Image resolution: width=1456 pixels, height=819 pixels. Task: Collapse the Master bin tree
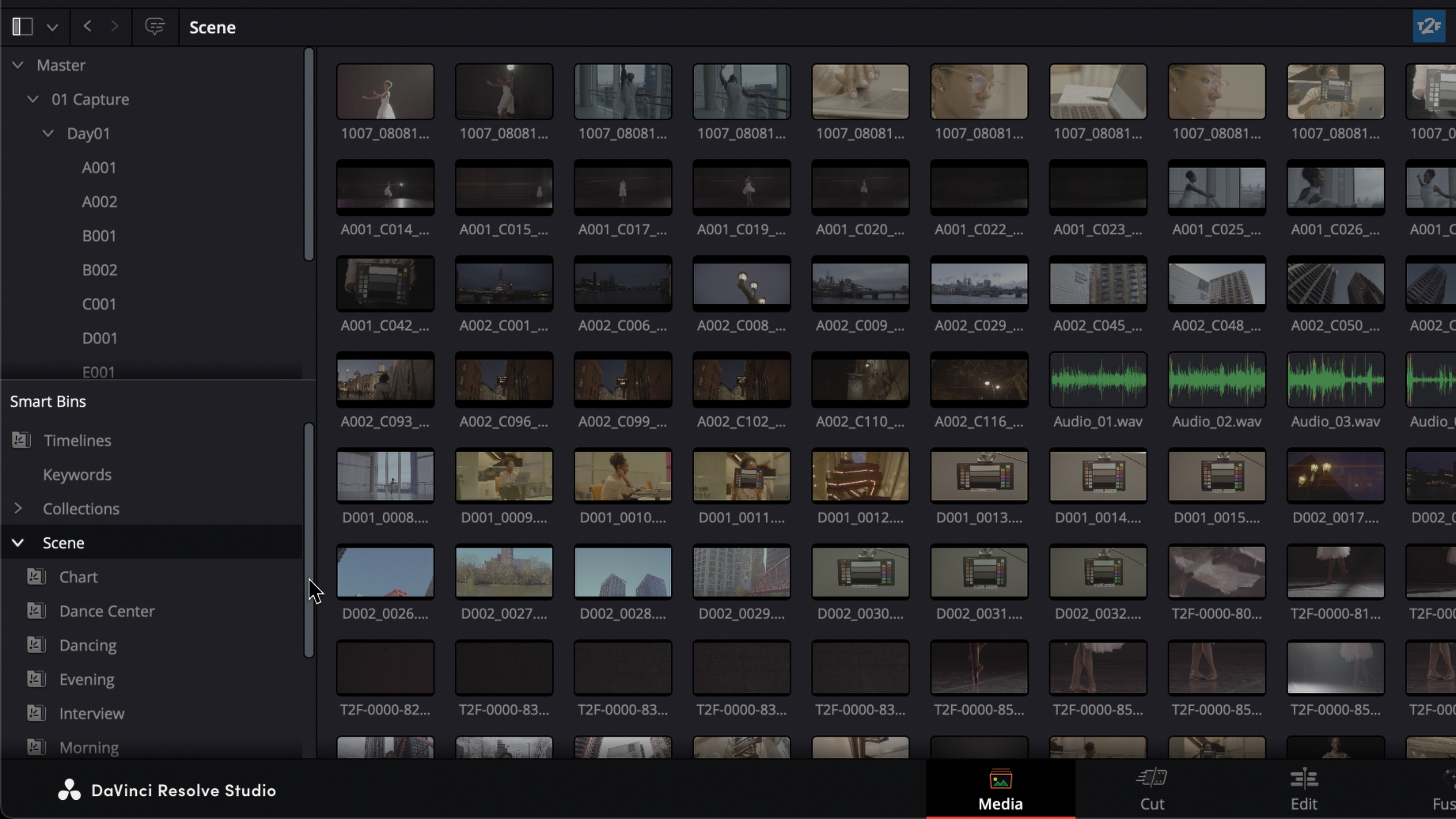(x=18, y=65)
